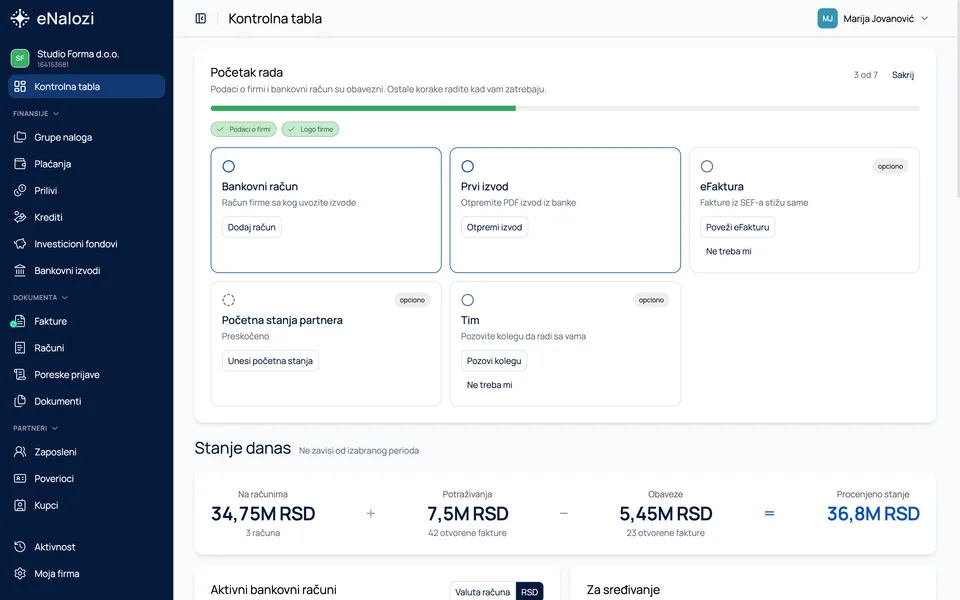Collapse the DOKUMENTA sidebar section

(40, 298)
